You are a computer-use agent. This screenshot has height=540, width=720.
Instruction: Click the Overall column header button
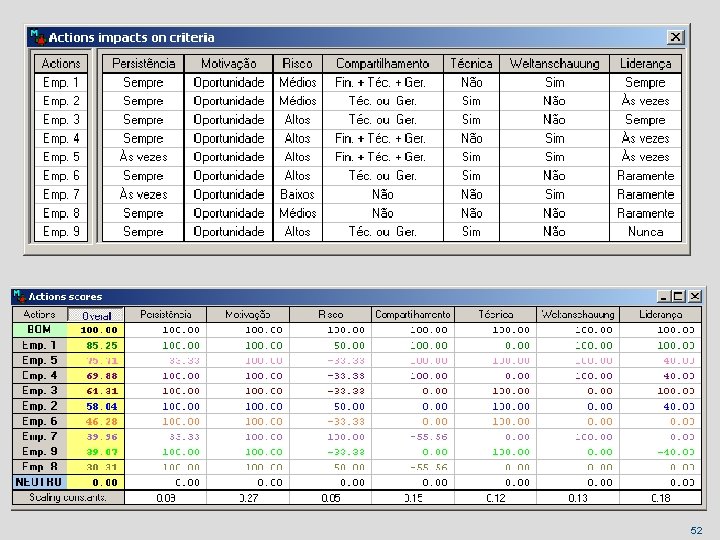96,315
